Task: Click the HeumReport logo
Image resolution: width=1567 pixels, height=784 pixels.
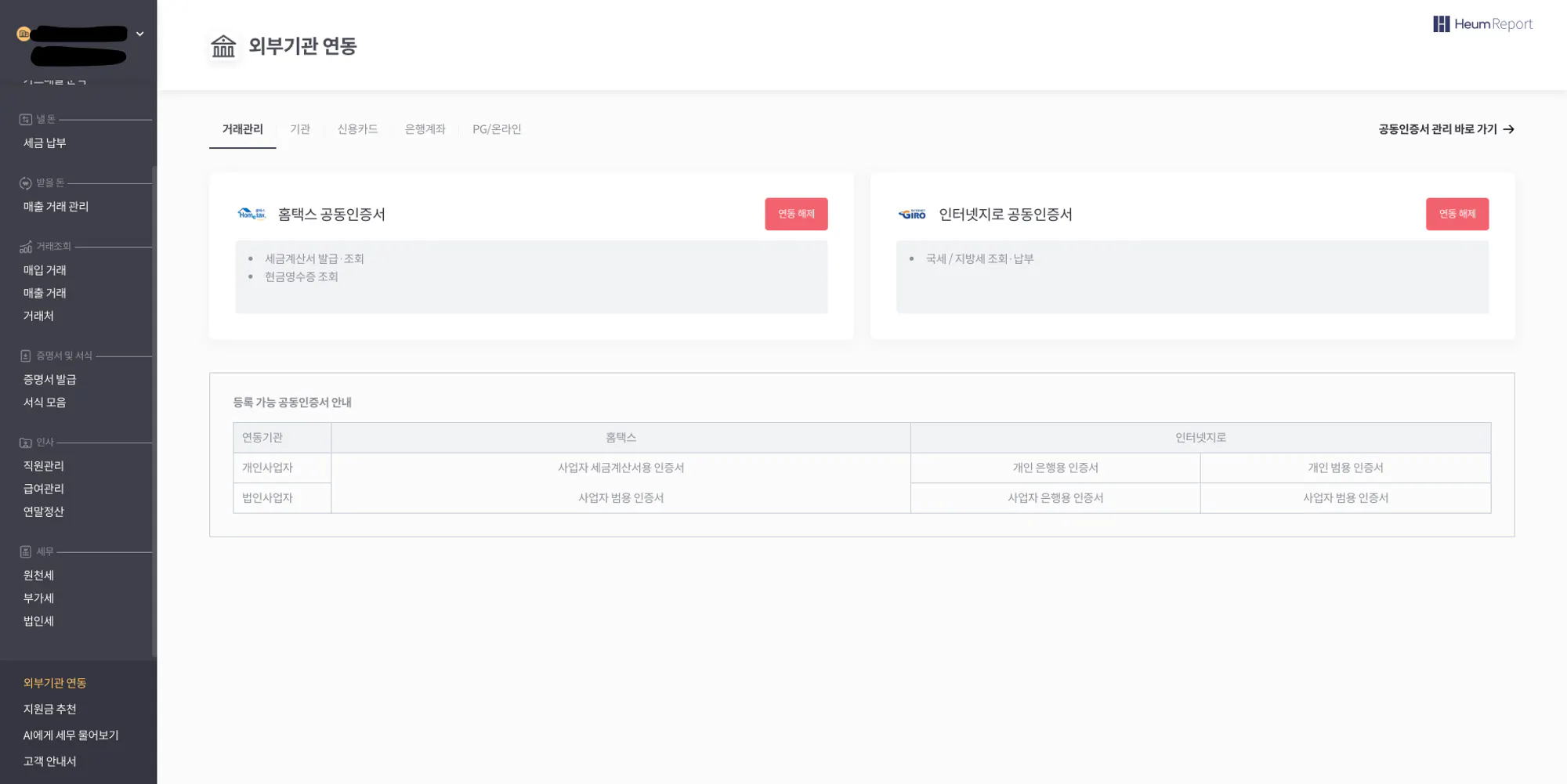Action: click(1482, 24)
